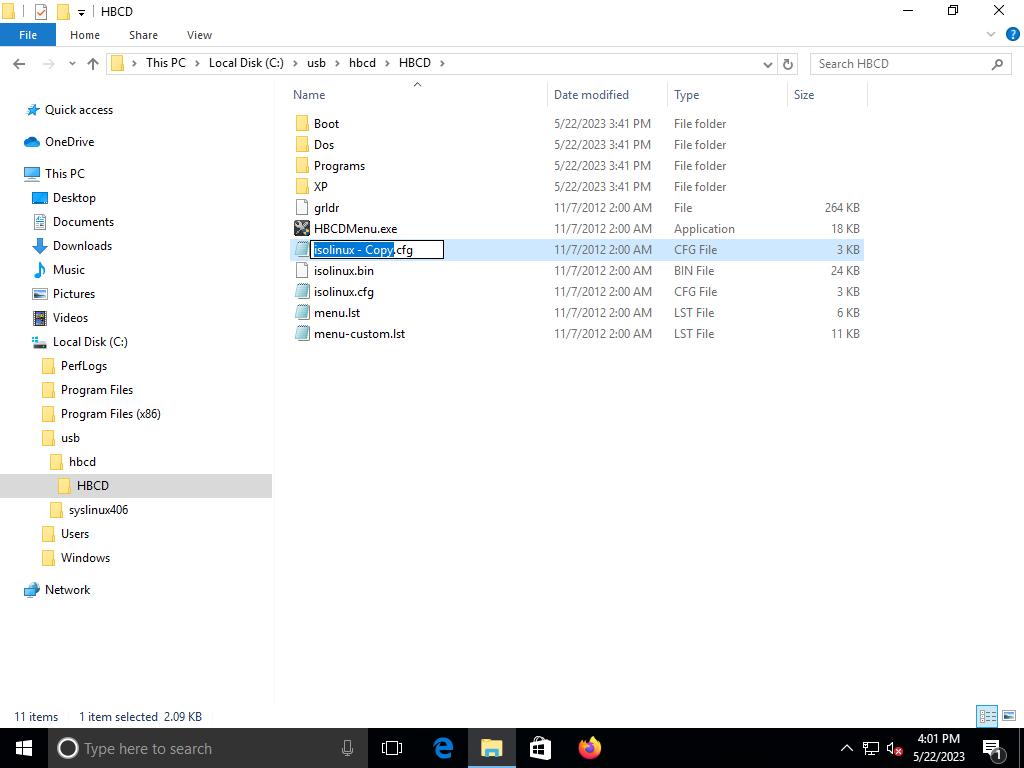The image size is (1024, 768).
Task: Refresh the HBCD folder view
Action: point(787,63)
